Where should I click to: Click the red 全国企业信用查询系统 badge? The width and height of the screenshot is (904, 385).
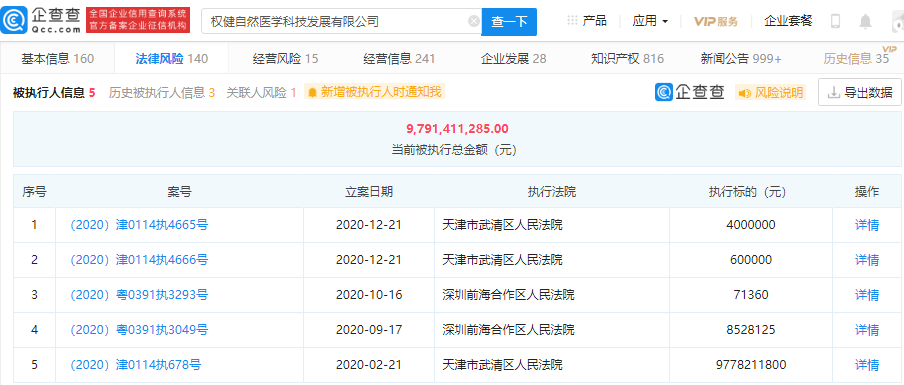[137, 20]
